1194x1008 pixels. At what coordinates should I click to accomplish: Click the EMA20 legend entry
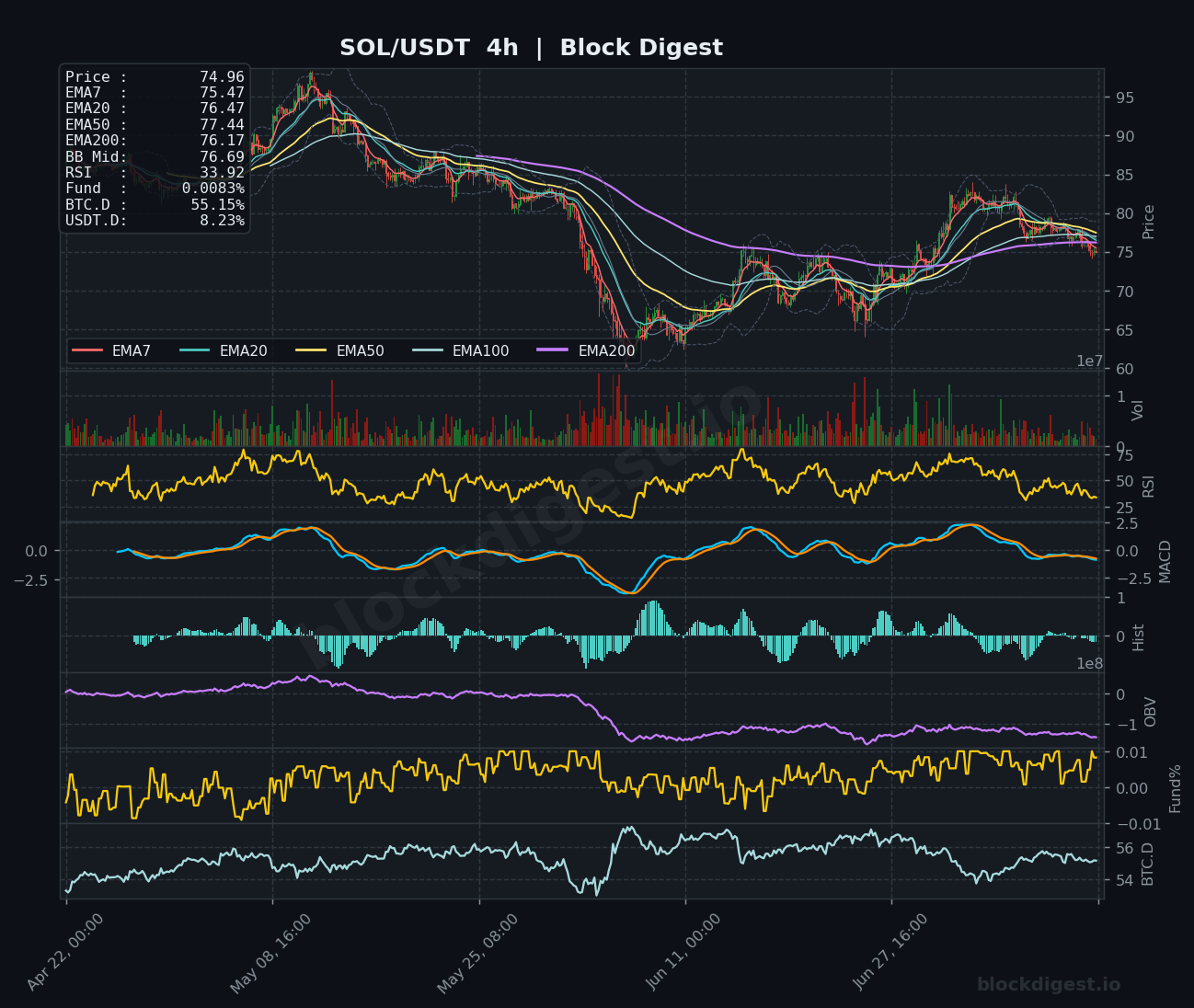[x=224, y=351]
